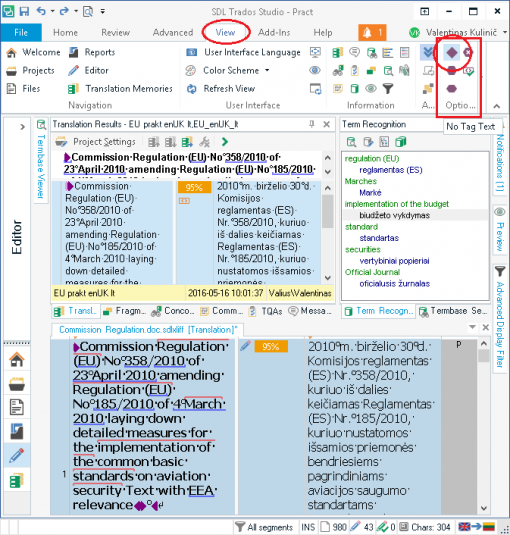Click the Reset Window Layout icon

(x=315, y=89)
